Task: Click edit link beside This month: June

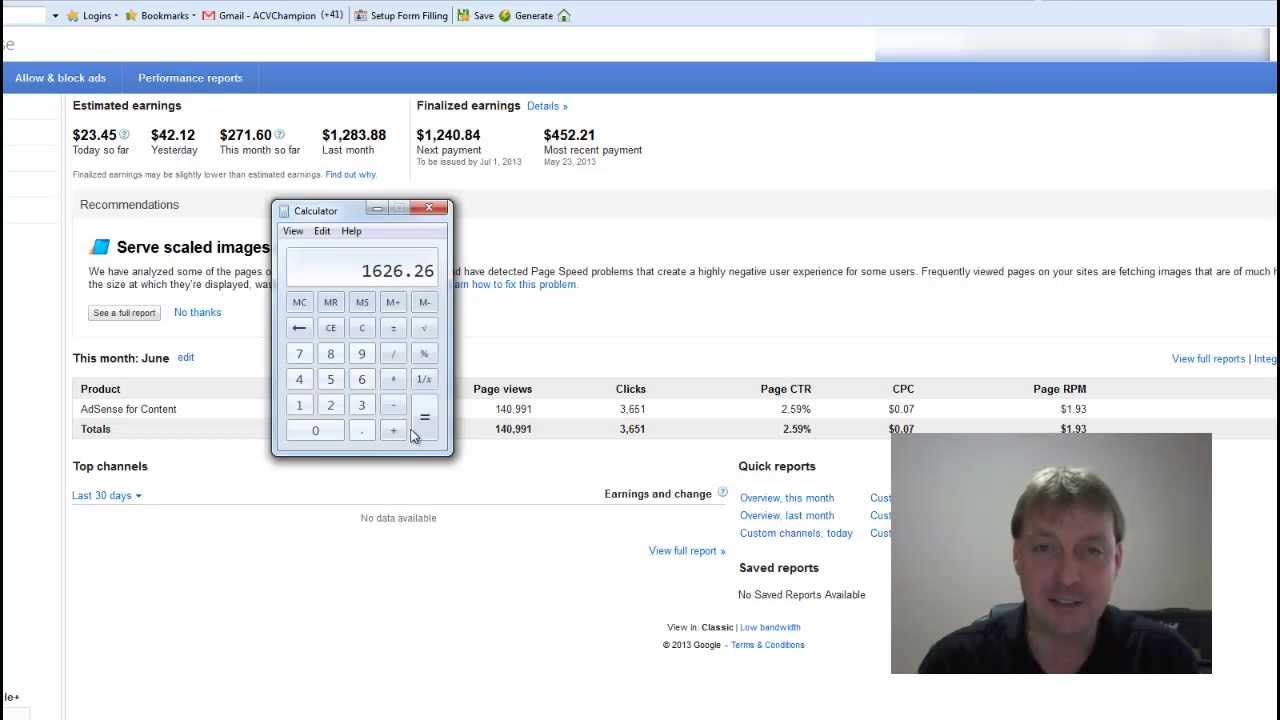Action: [186, 357]
